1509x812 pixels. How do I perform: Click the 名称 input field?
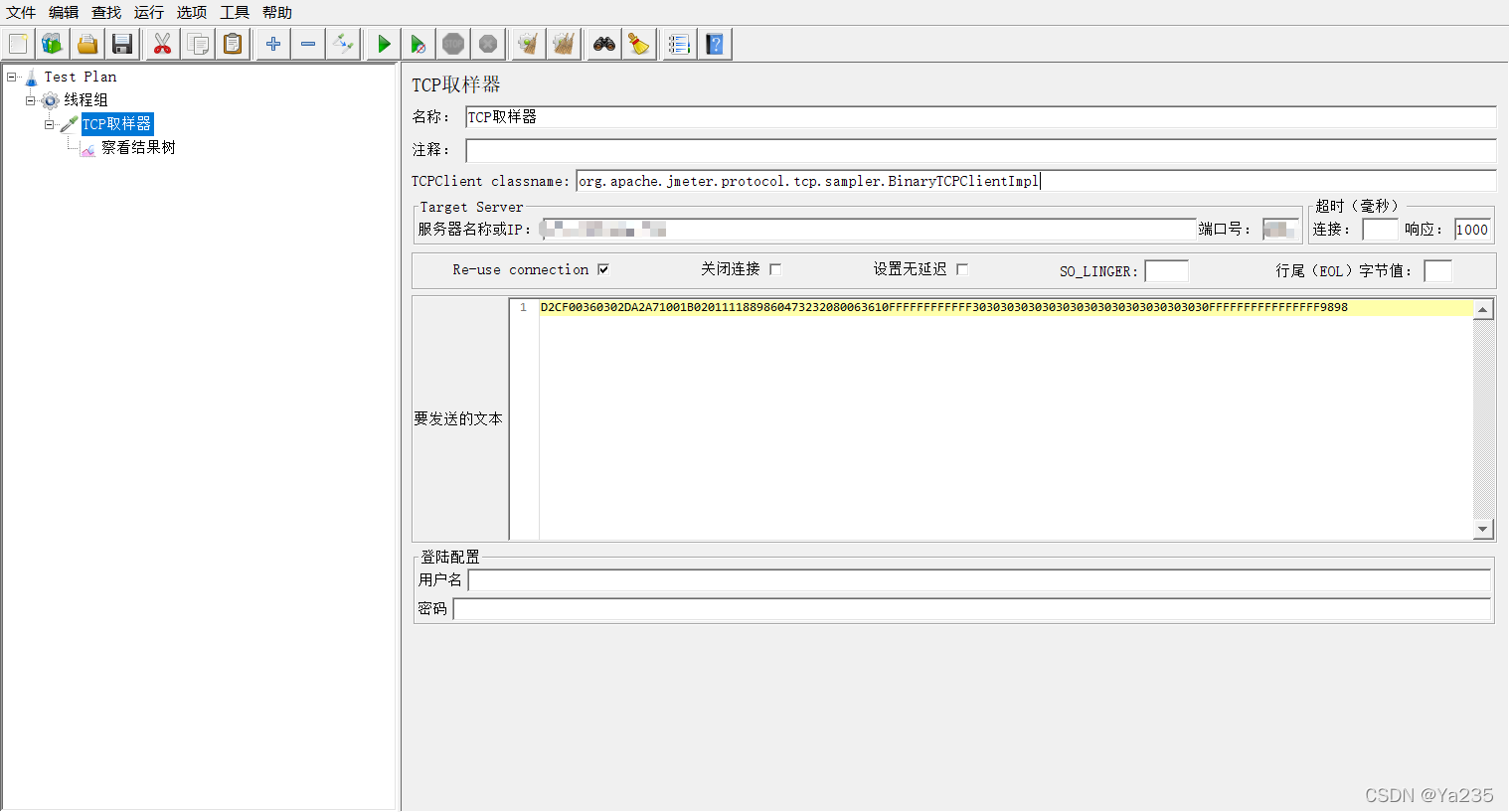pos(980,117)
